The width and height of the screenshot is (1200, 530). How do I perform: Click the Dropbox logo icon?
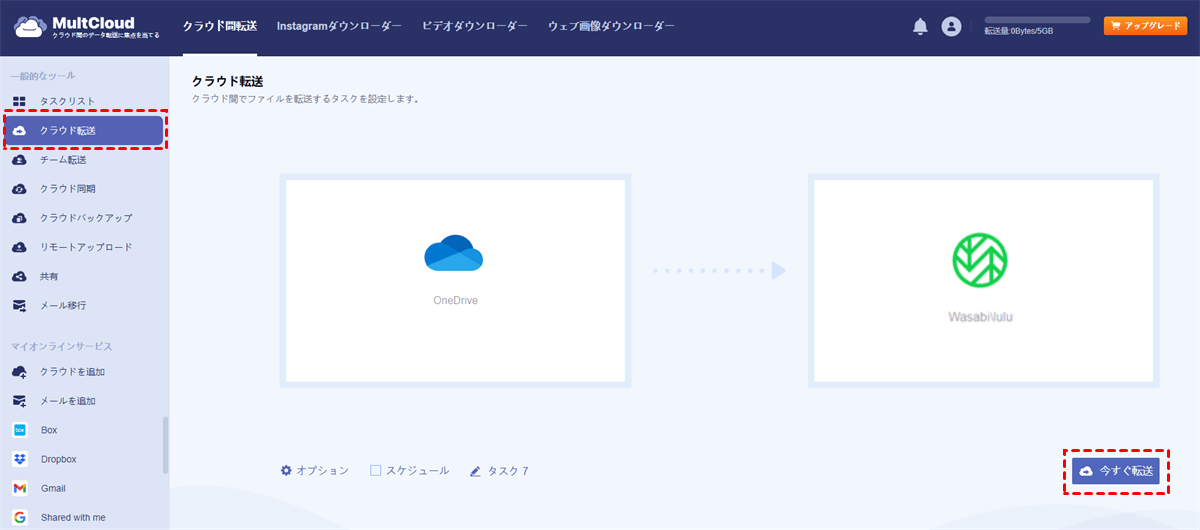(x=19, y=459)
